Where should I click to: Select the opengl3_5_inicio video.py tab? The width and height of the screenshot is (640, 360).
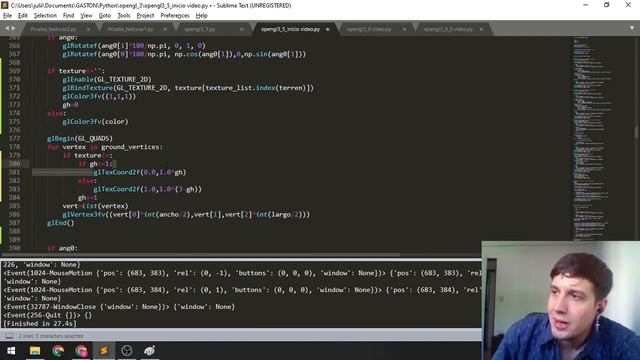pyautogui.click(x=291, y=29)
